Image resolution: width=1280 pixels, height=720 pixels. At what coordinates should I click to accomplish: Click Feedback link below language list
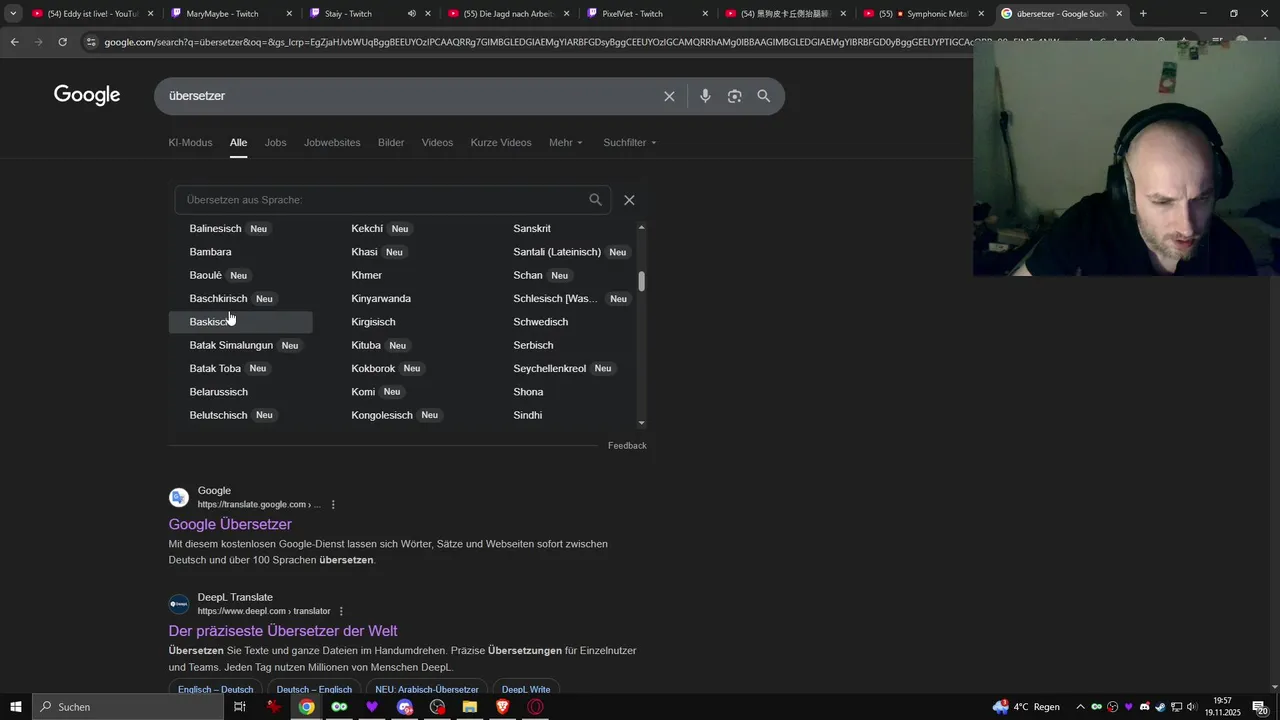[627, 446]
